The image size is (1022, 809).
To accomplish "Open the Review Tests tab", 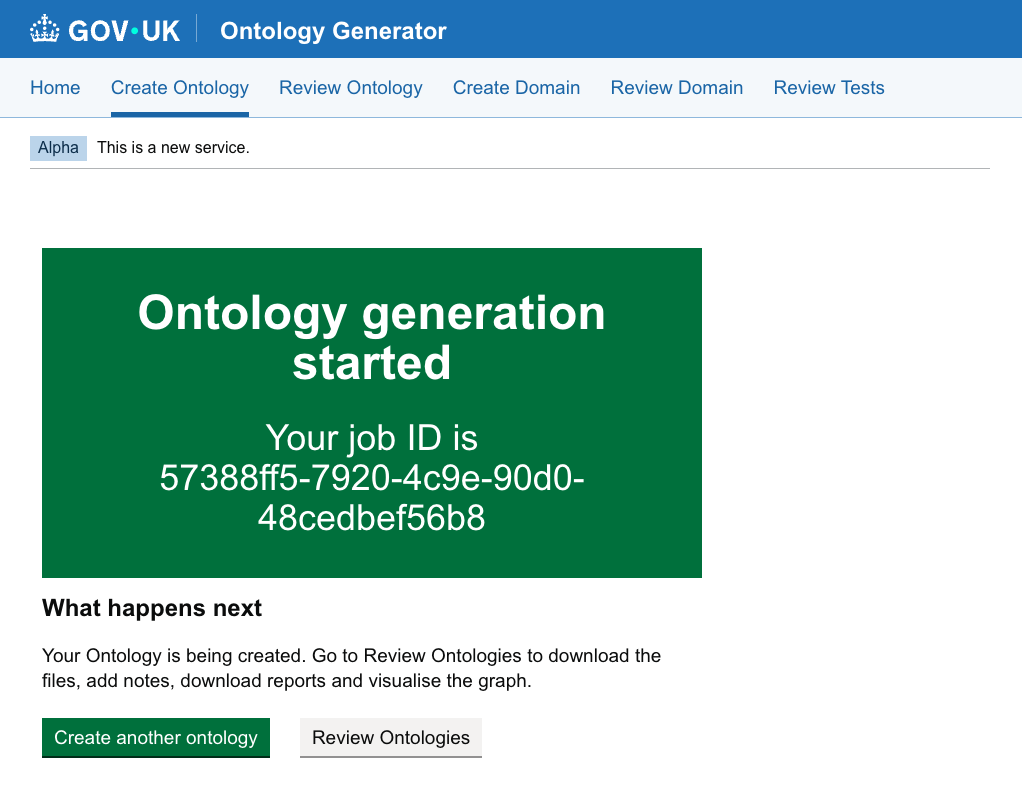I will click(x=828, y=87).
